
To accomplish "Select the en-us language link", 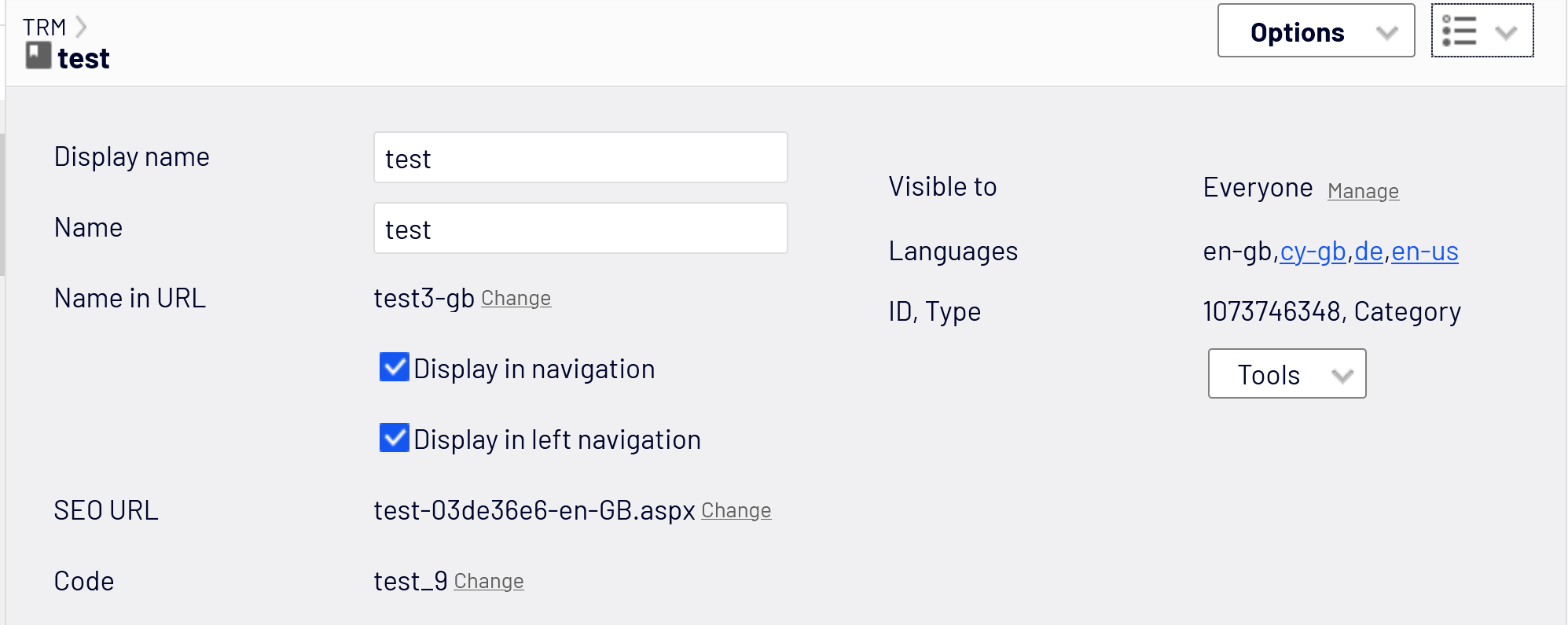I will 1424,252.
